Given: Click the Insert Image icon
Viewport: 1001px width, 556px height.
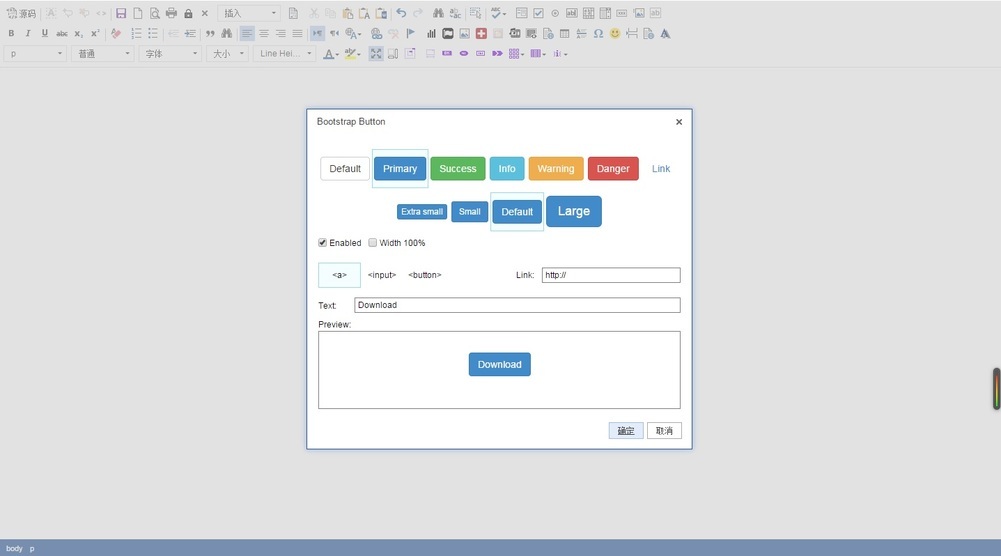Looking at the screenshot, I should coord(465,33).
